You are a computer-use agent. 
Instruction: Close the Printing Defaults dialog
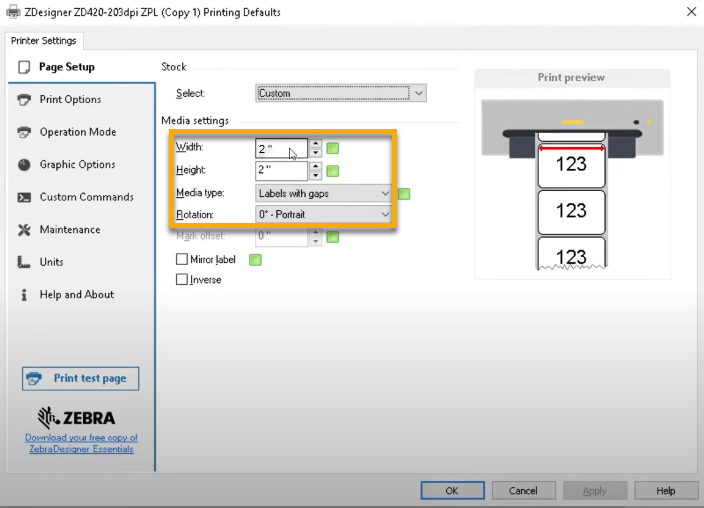pyautogui.click(x=691, y=12)
